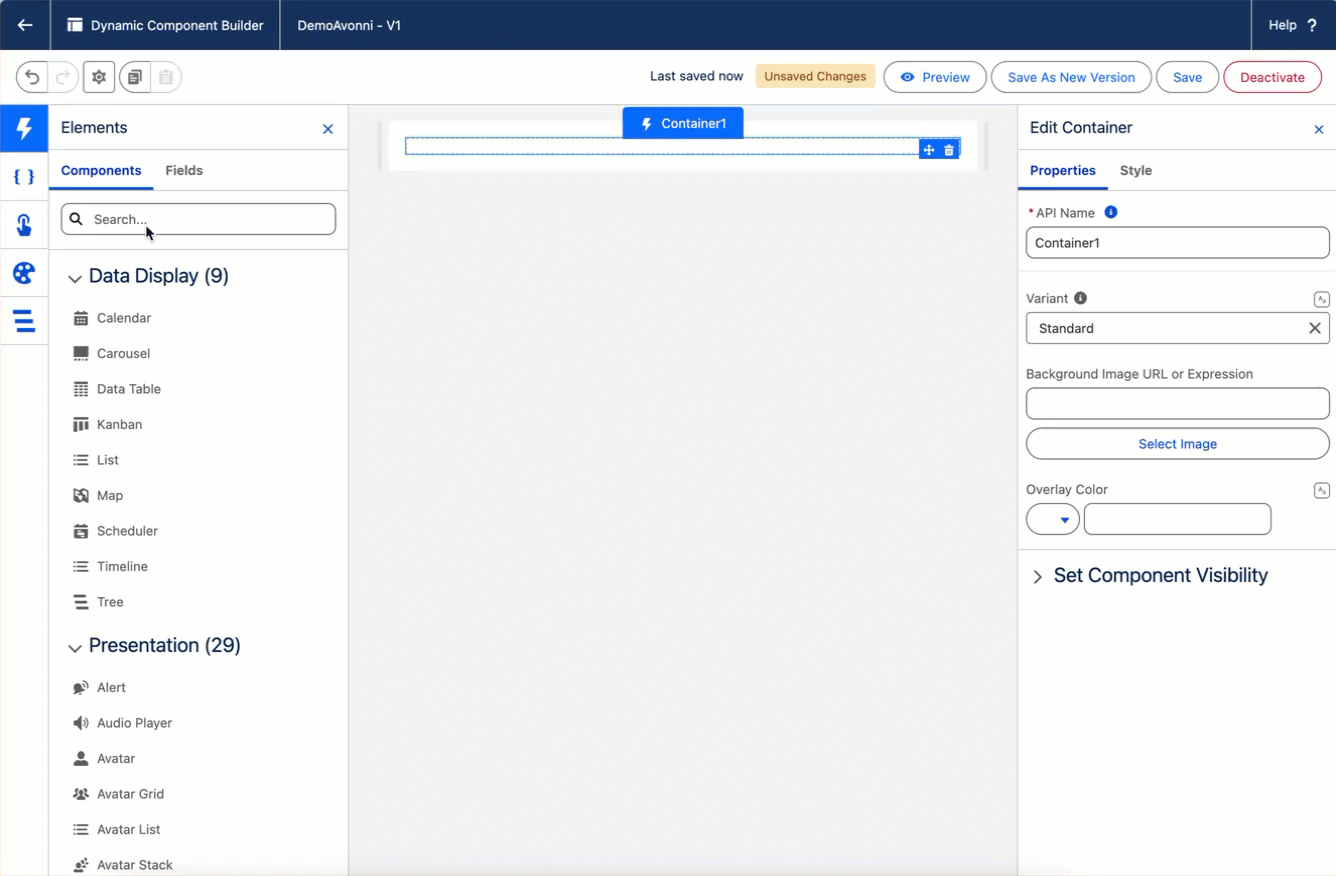Screen dimensions: 1336x876
Task: Click the paste clipboard icon in the toolbar
Action: [x=166, y=77]
